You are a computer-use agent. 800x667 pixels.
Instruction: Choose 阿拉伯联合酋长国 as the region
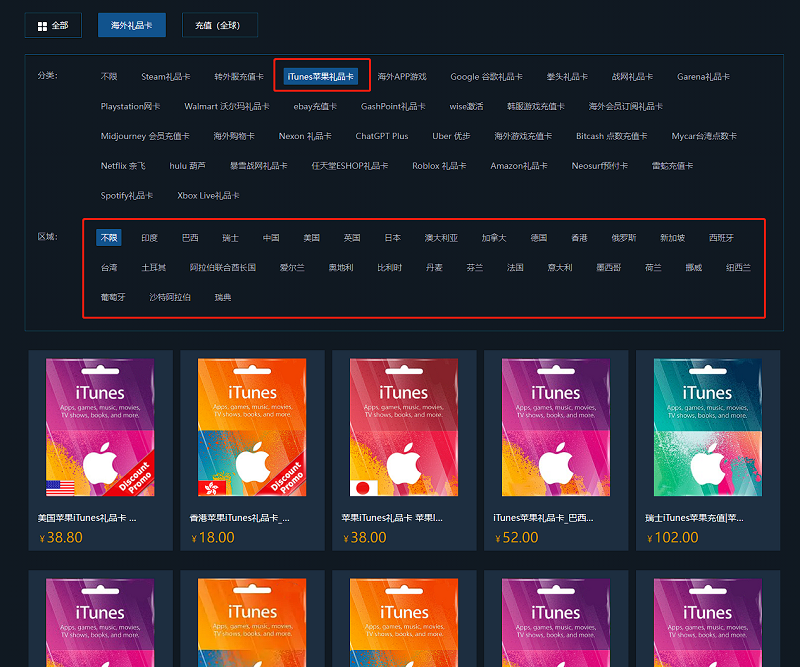click(x=222, y=267)
